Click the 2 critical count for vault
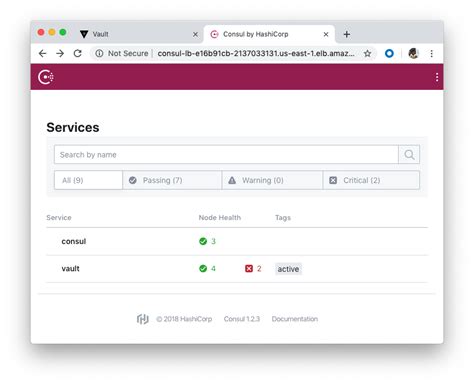This screenshot has height=384, width=474. tap(259, 268)
